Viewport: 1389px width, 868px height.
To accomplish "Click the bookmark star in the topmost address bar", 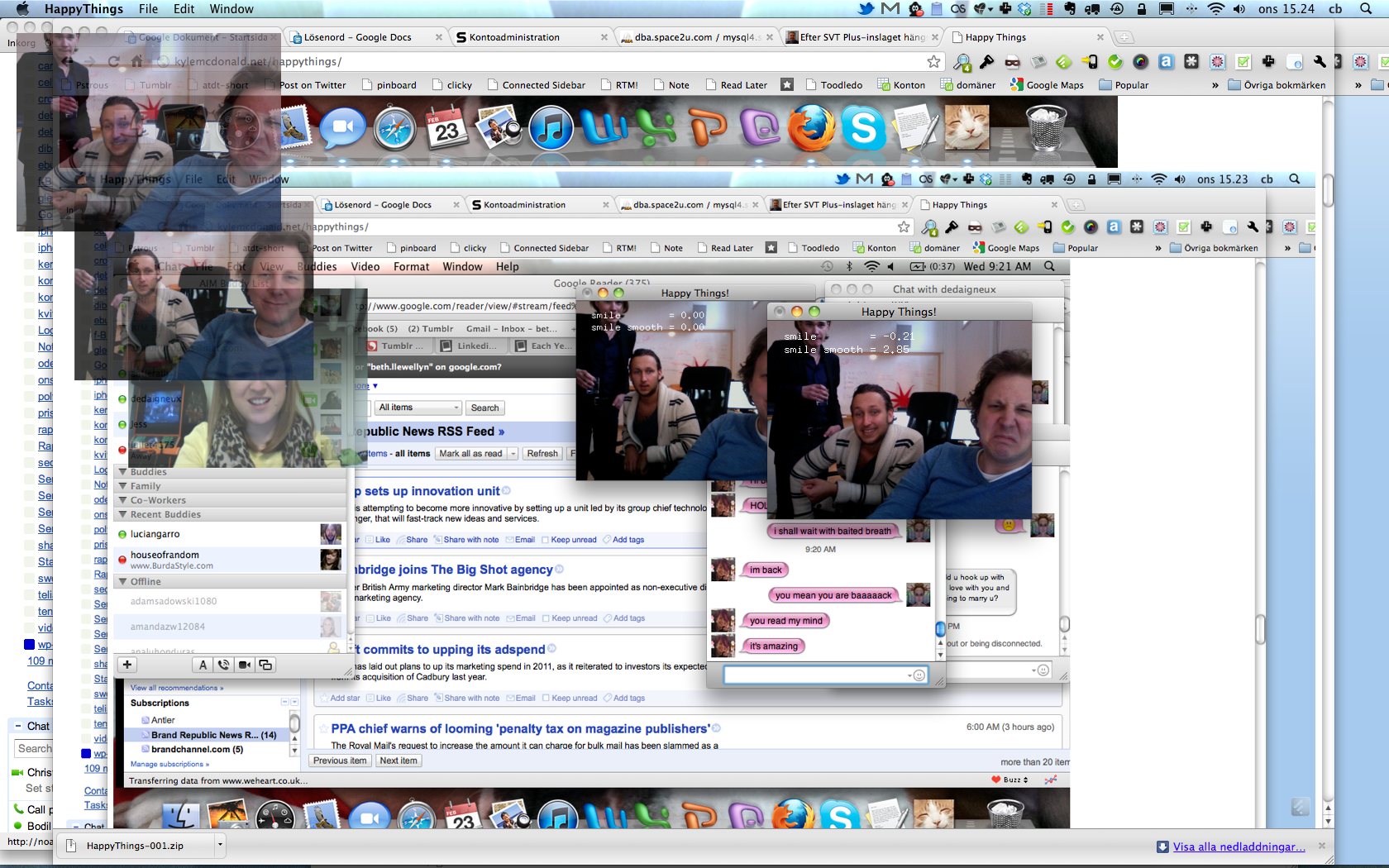I will point(933,62).
